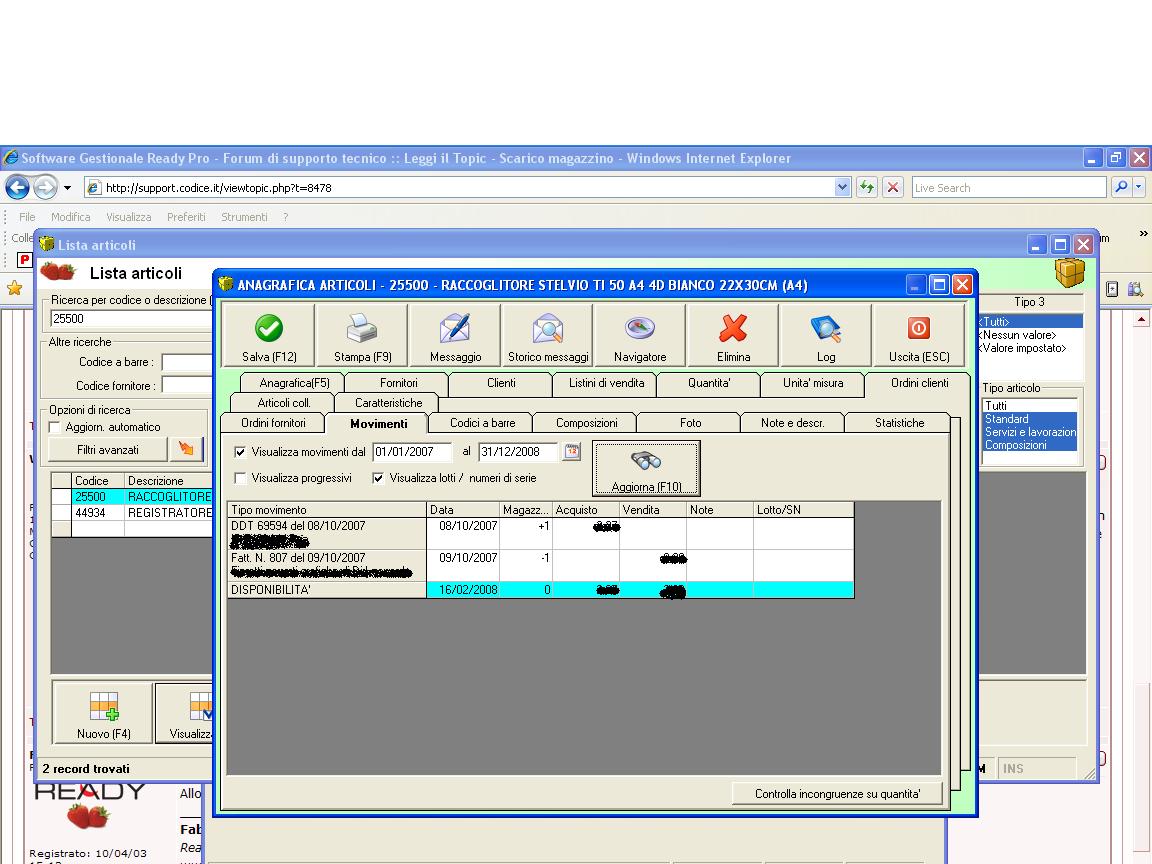Click the yellow cube icon in Lista articoli
Viewport: 1152px width, 864px height.
(x=1070, y=273)
